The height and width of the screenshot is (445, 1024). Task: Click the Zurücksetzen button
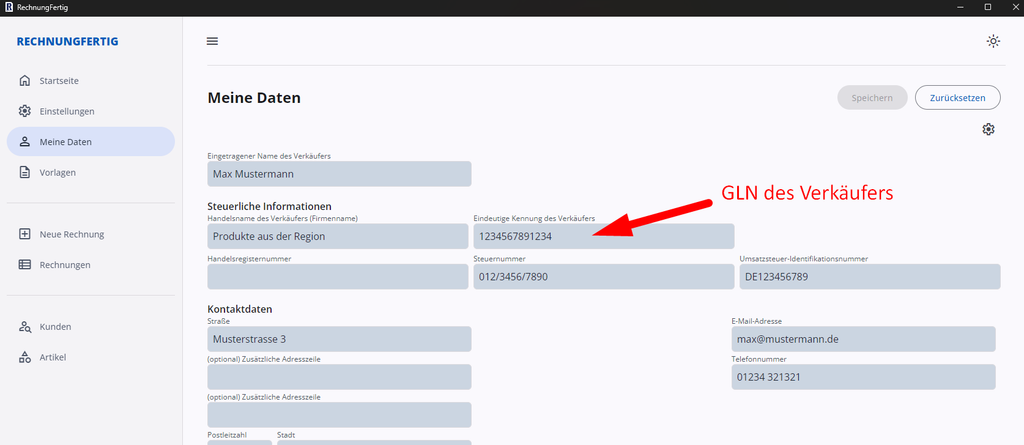[x=957, y=97]
